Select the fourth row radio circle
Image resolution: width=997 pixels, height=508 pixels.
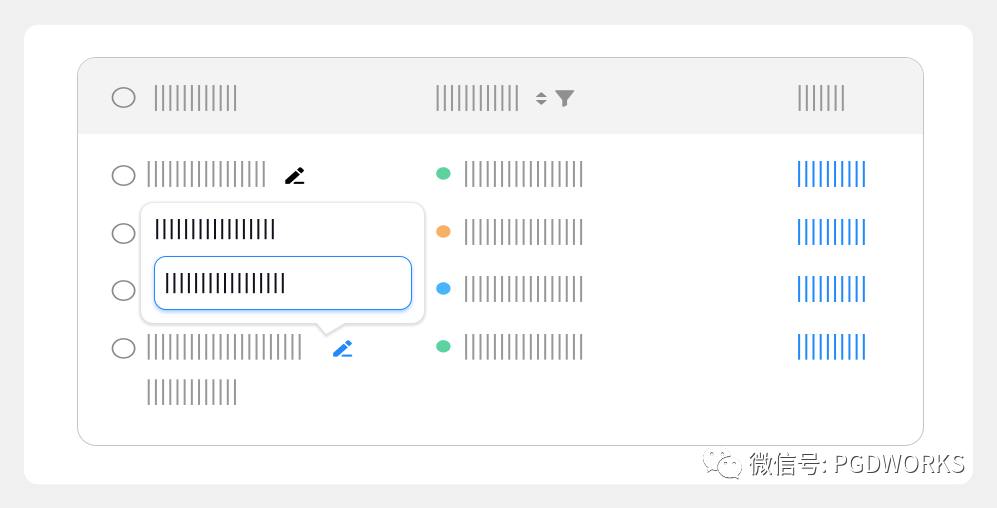123,348
